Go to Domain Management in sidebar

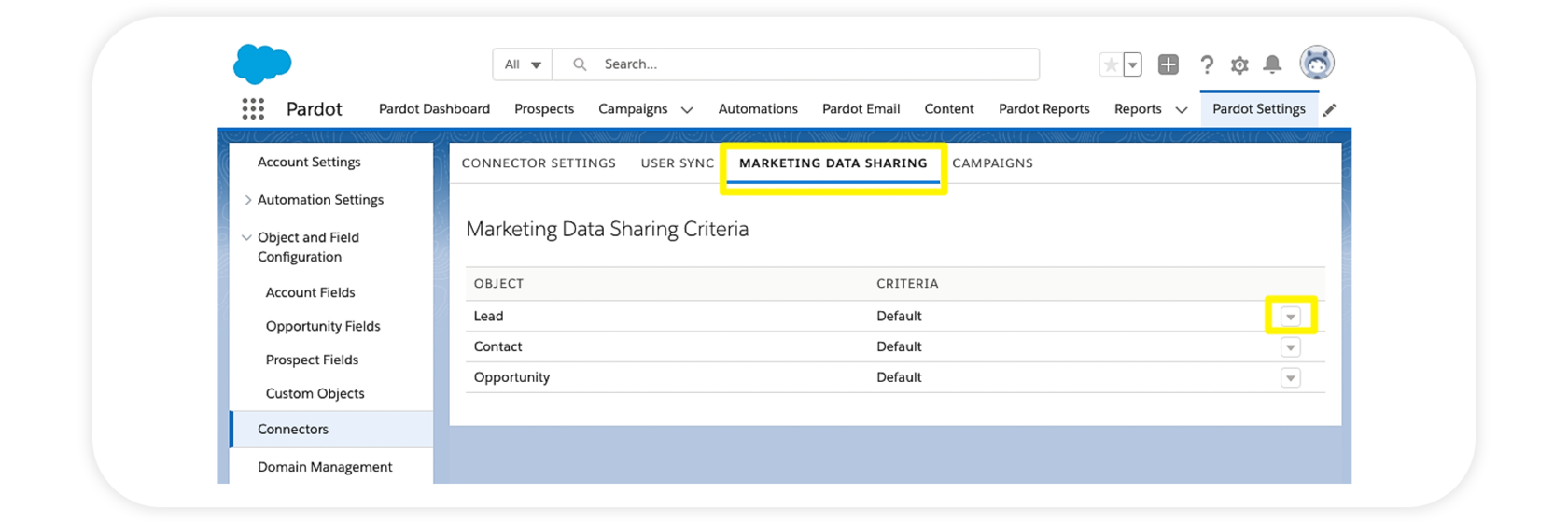point(325,467)
